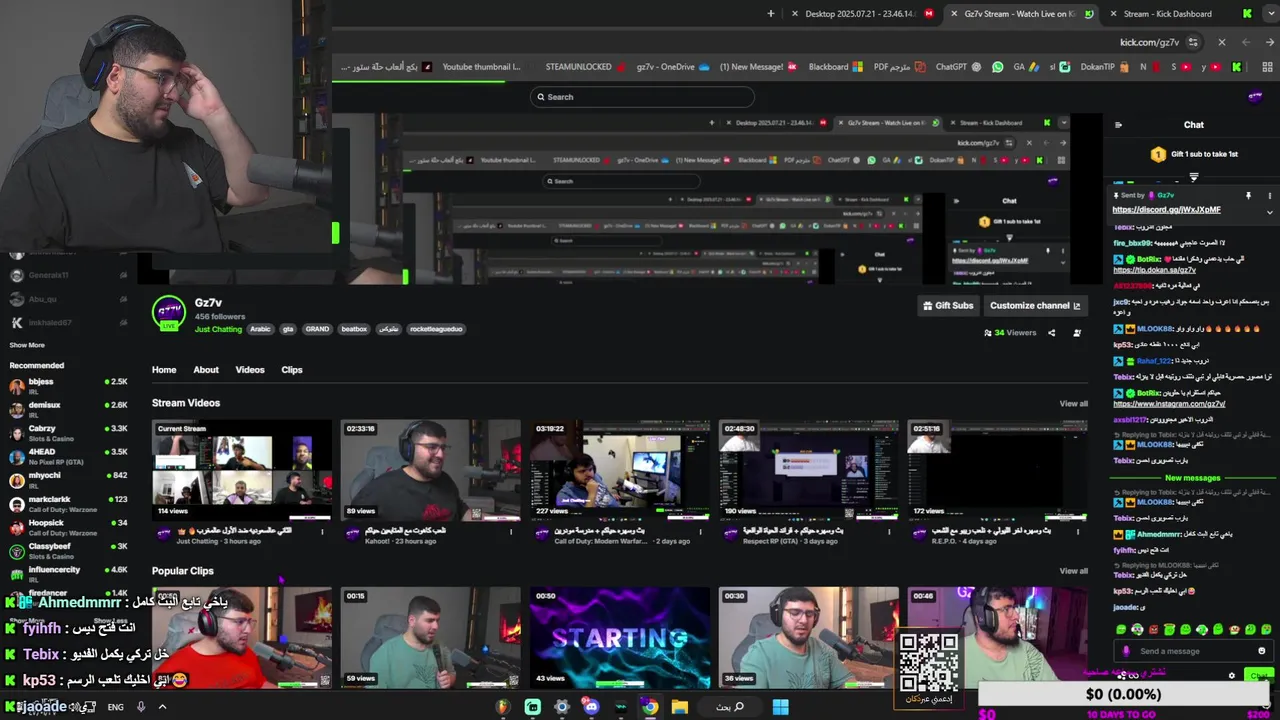Viewport: 1280px width, 720px height.
Task: Share the channel with share icon
Action: [x=1051, y=333]
